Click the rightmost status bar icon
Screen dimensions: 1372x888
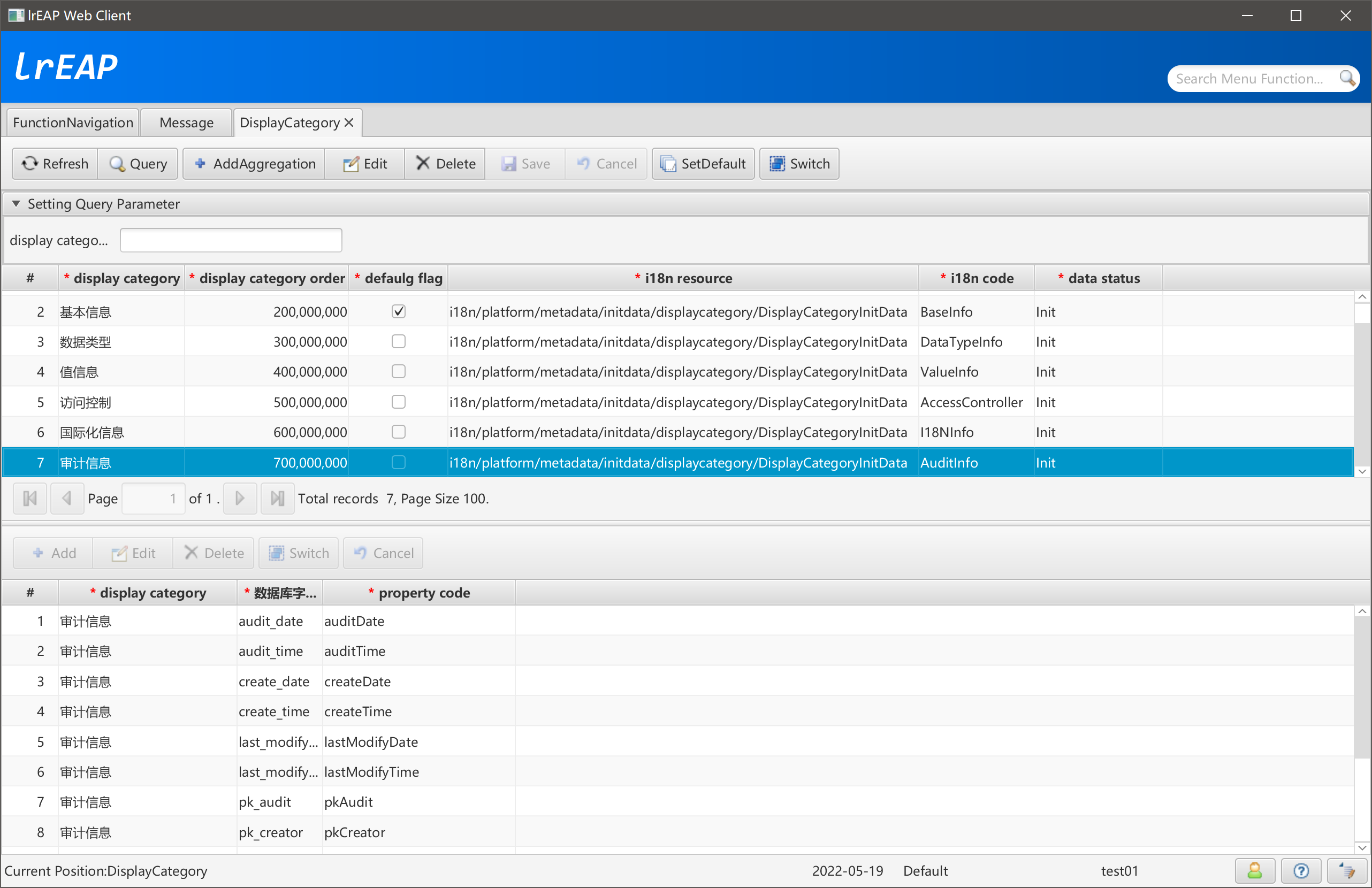pos(1347,871)
